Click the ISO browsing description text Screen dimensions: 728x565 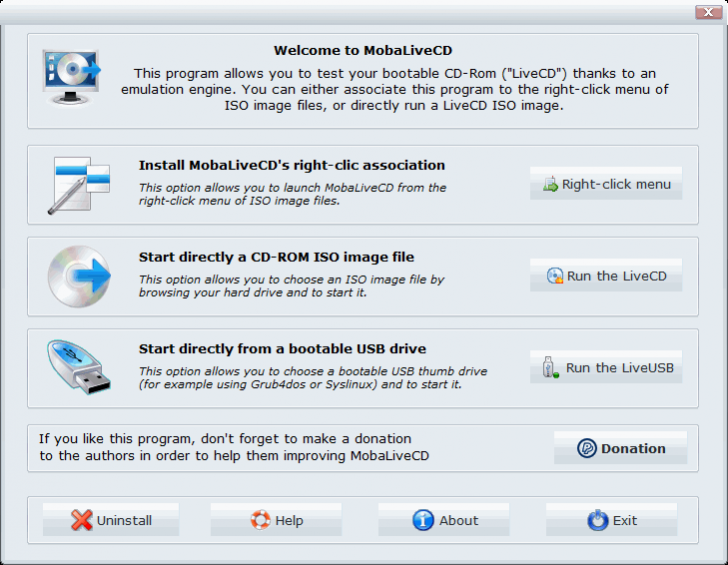click(x=292, y=286)
